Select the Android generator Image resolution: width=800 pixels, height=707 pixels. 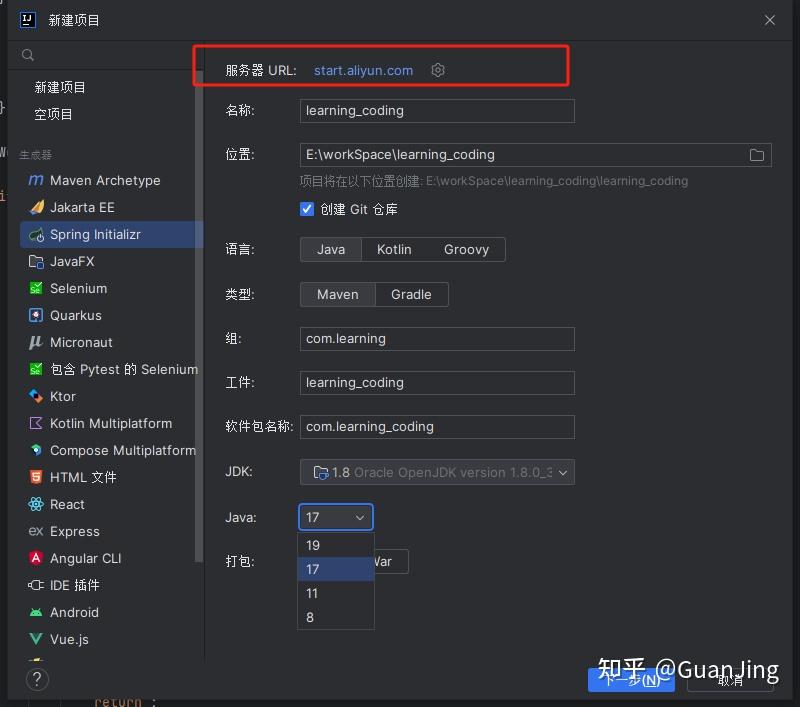pos(73,612)
